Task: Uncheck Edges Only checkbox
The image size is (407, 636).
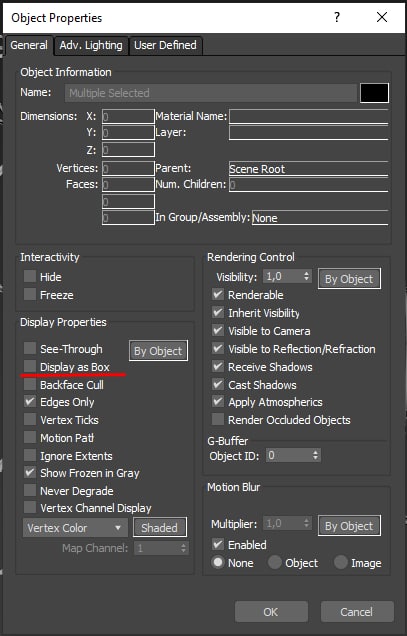Action: [30, 402]
